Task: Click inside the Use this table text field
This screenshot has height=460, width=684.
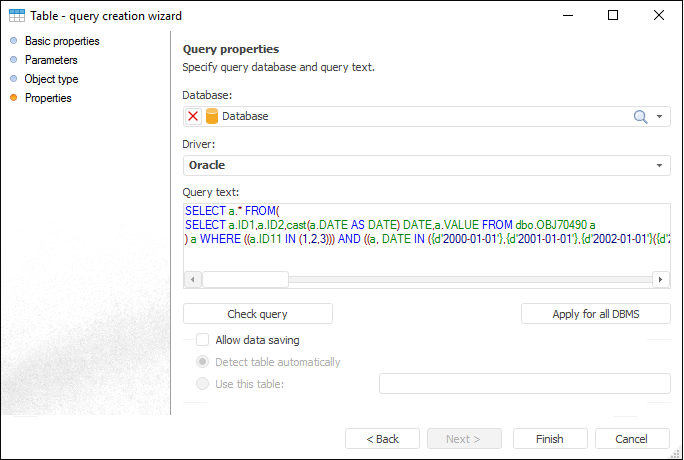Action: coord(524,384)
